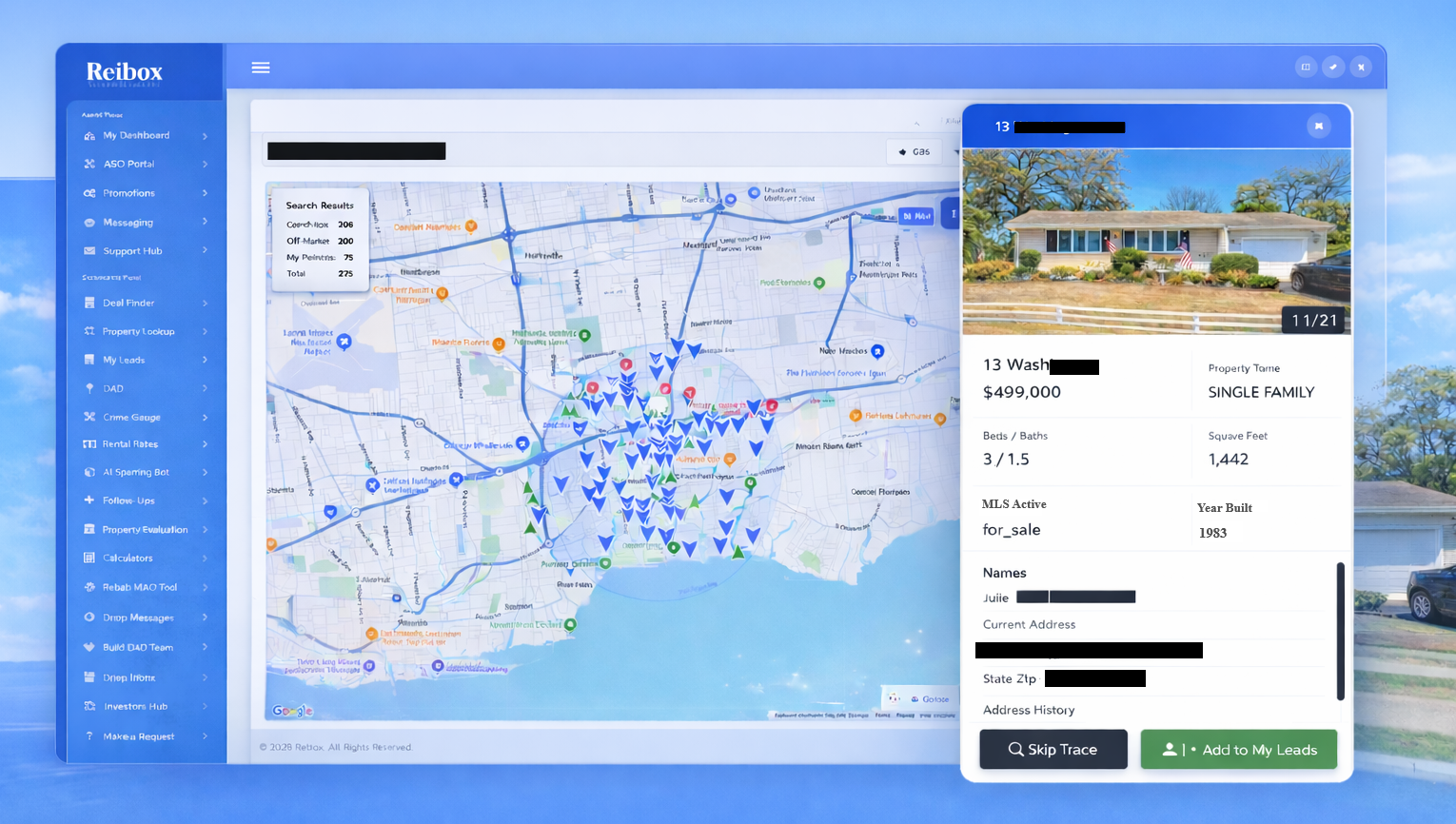Viewport: 1456px width, 824px height.
Task: Click the SINGLE FAMILY property type value
Action: tap(1261, 392)
